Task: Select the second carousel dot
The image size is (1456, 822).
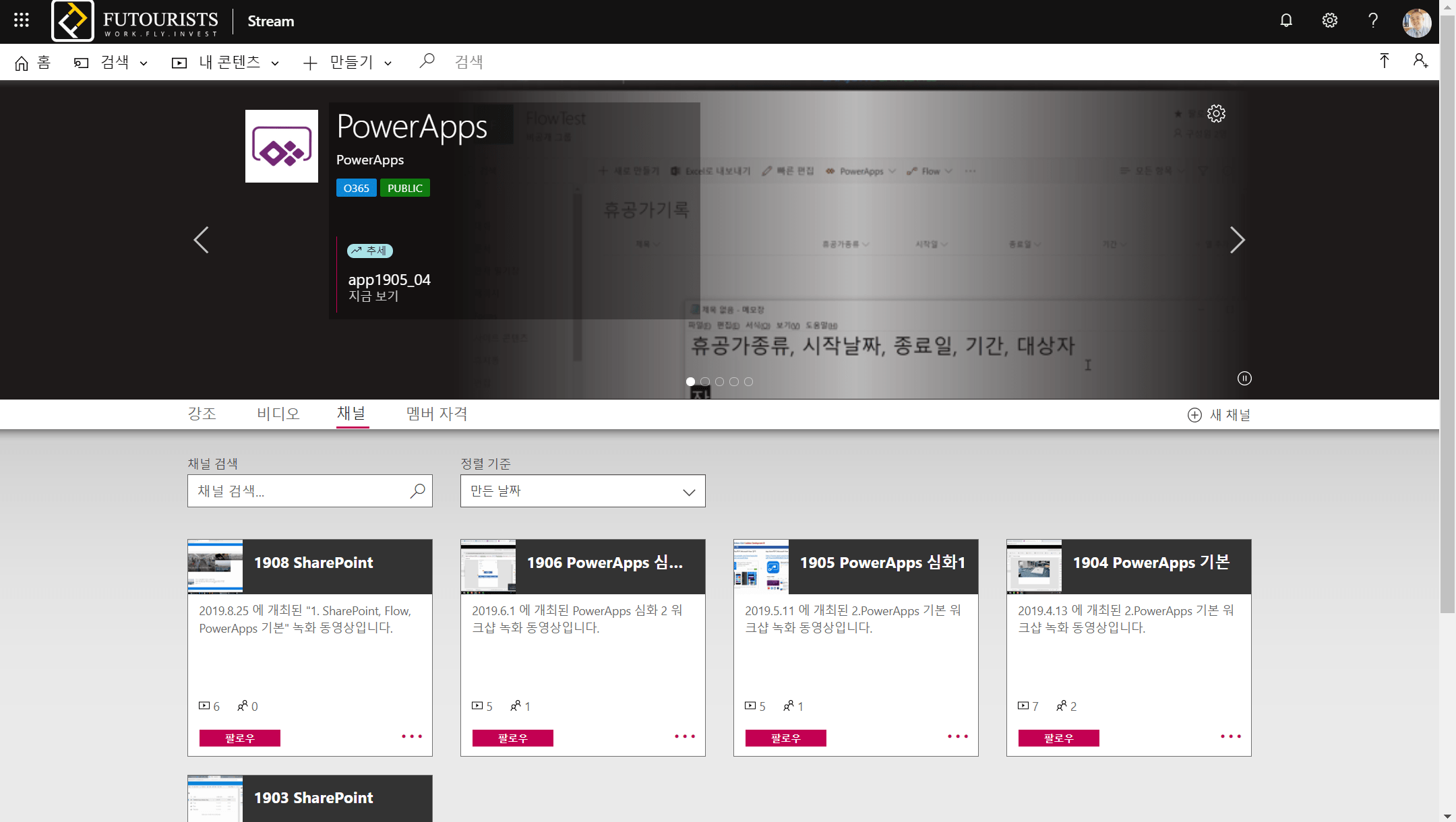Action: coord(705,381)
